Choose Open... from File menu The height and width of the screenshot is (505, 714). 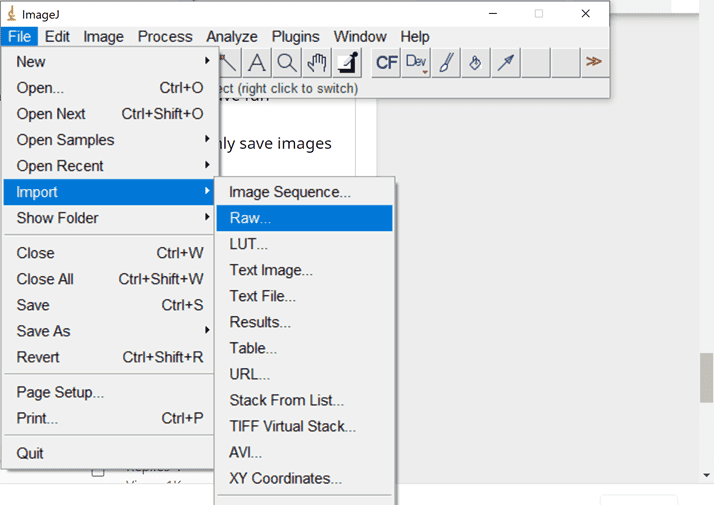109,87
